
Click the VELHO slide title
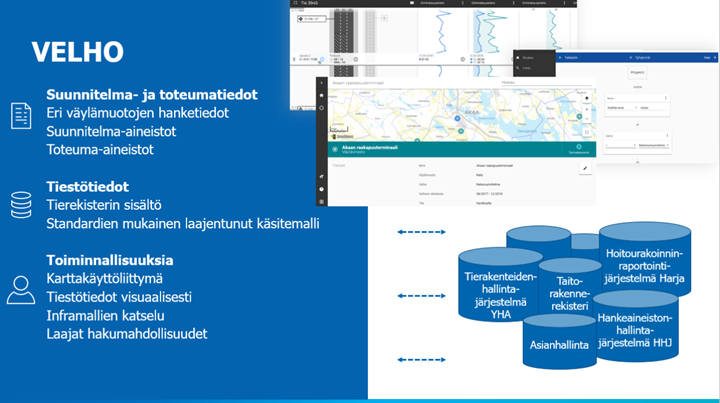[78, 51]
